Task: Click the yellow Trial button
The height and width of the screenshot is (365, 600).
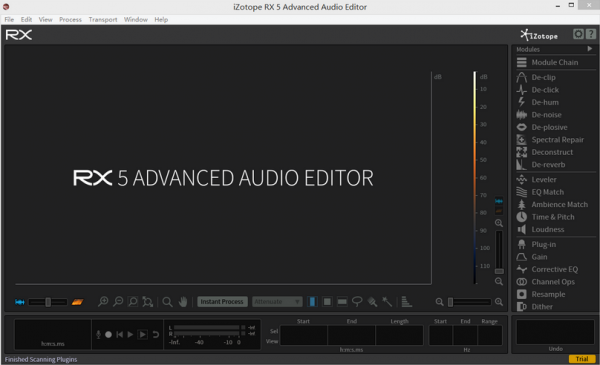Action: pos(582,359)
